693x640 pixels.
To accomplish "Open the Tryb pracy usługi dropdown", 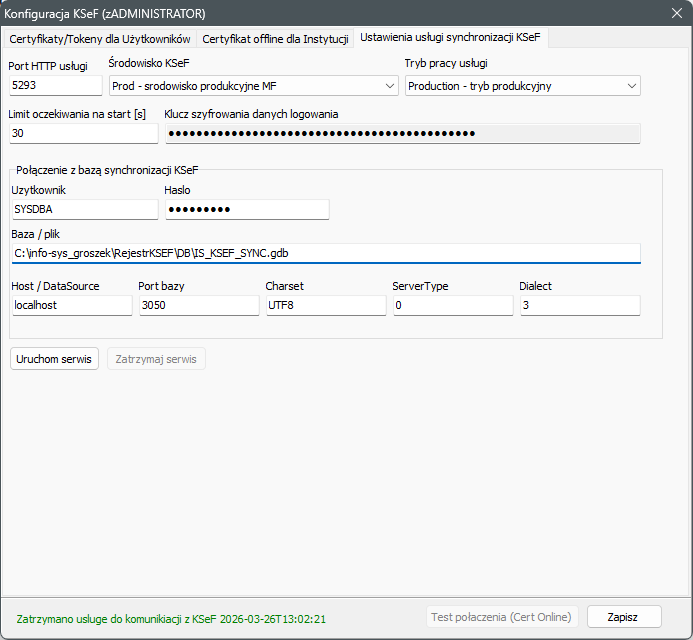I will coord(522,86).
